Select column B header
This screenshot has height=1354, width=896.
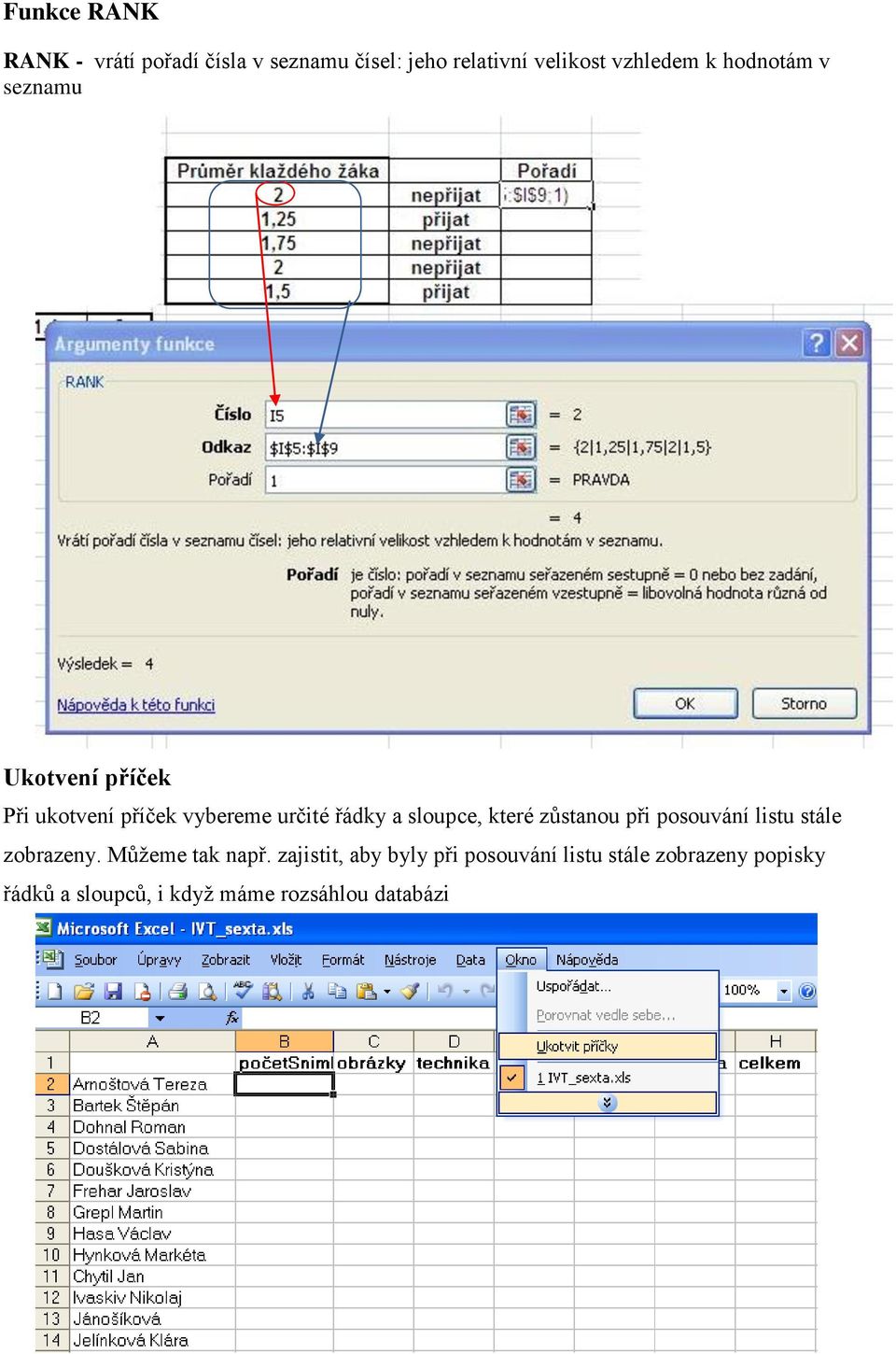pos(284,1041)
